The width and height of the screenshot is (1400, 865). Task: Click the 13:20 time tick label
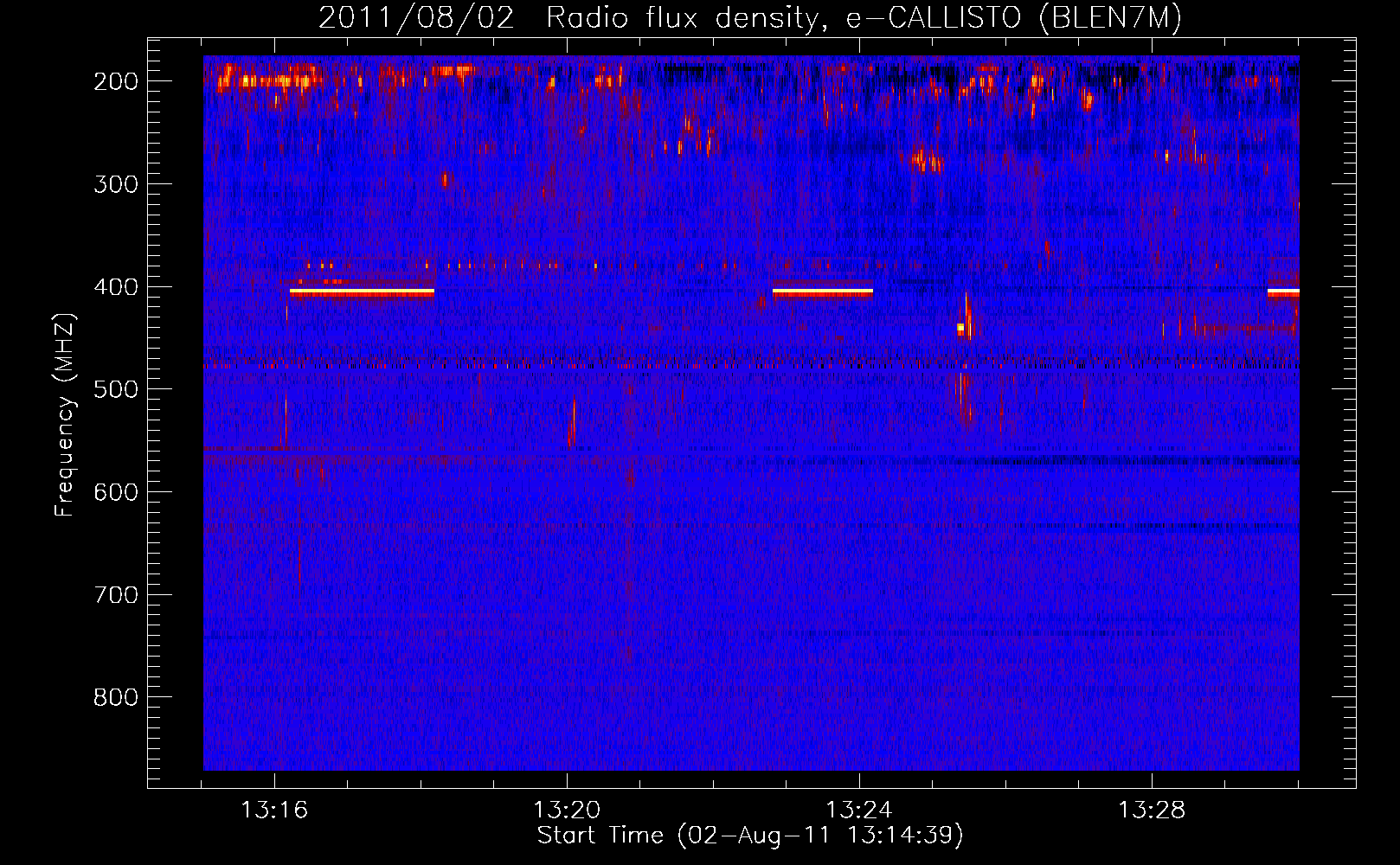point(567,811)
